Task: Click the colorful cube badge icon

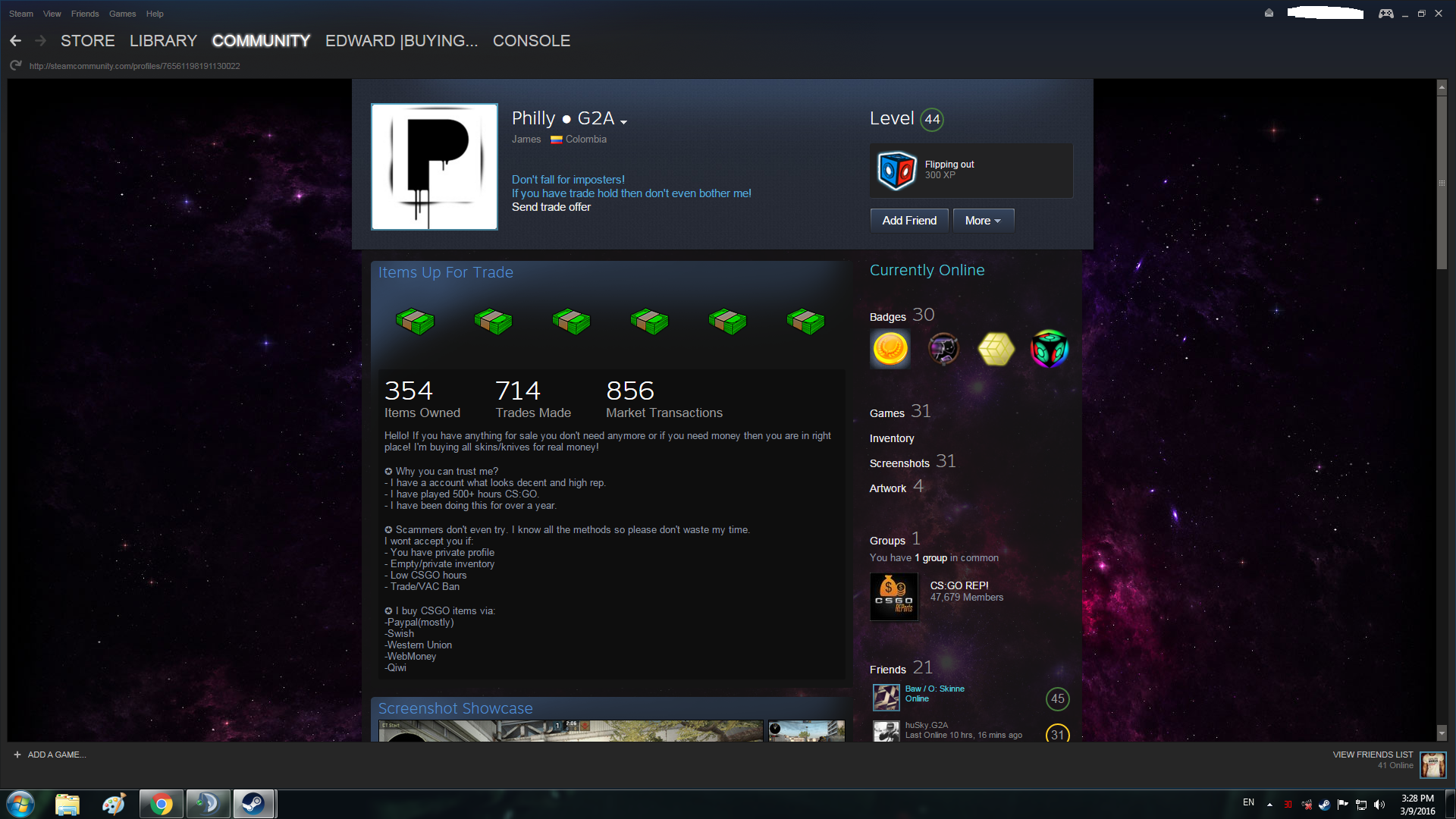Action: (1050, 349)
